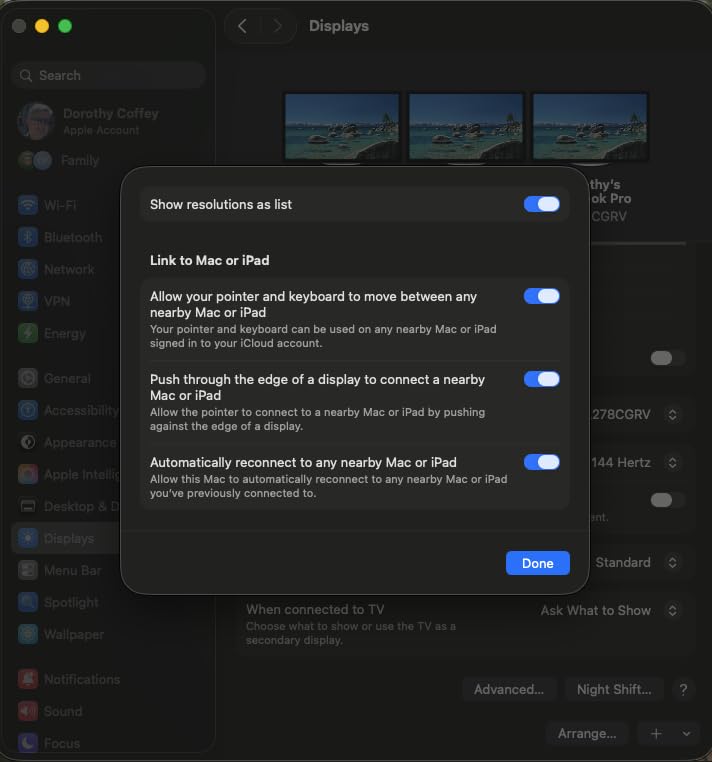Image resolution: width=712 pixels, height=762 pixels.
Task: Select Wallpaper in the sidebar
Action: (x=61, y=634)
